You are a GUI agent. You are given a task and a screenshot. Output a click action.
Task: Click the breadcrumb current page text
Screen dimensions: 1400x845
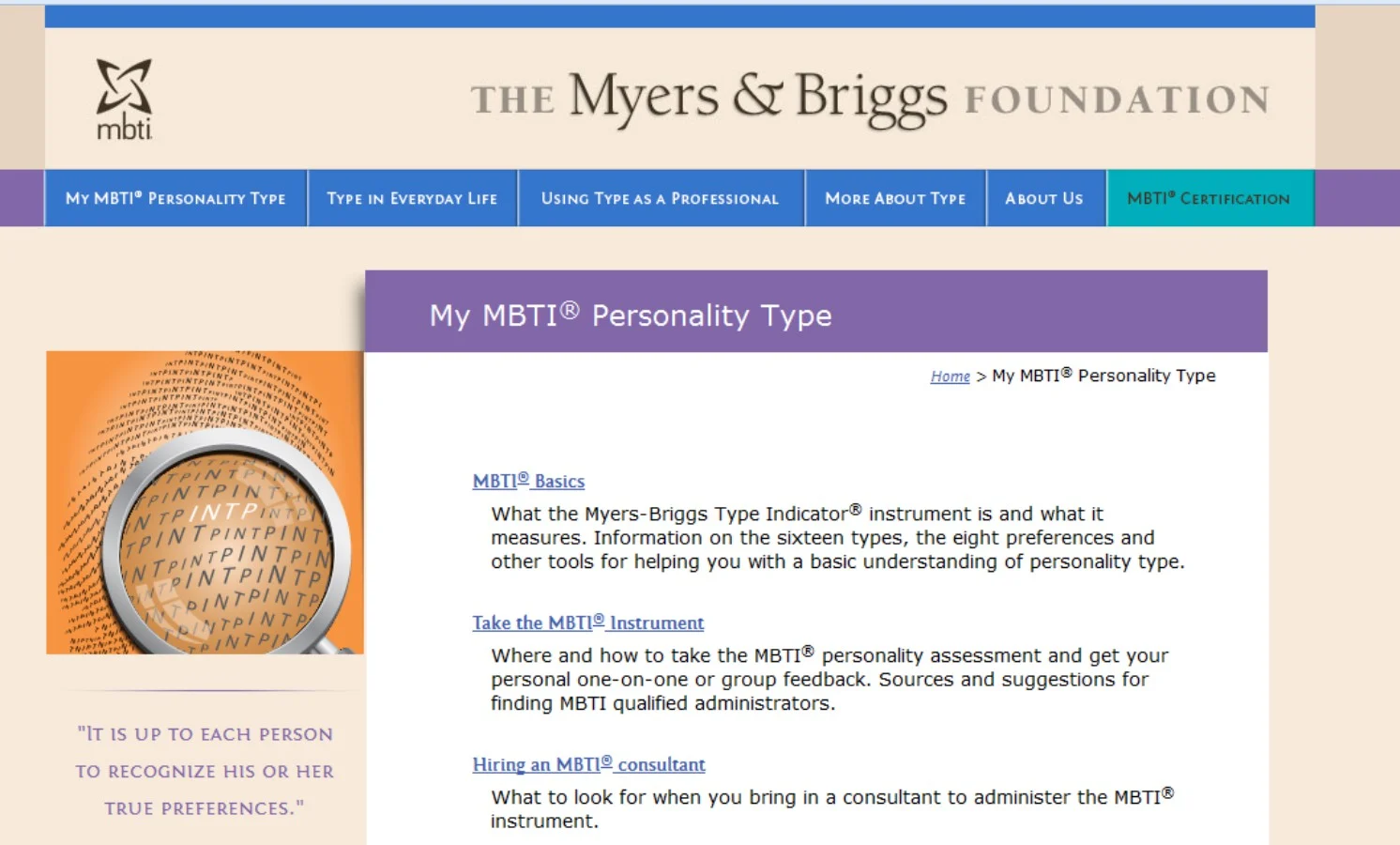pos(1103,376)
